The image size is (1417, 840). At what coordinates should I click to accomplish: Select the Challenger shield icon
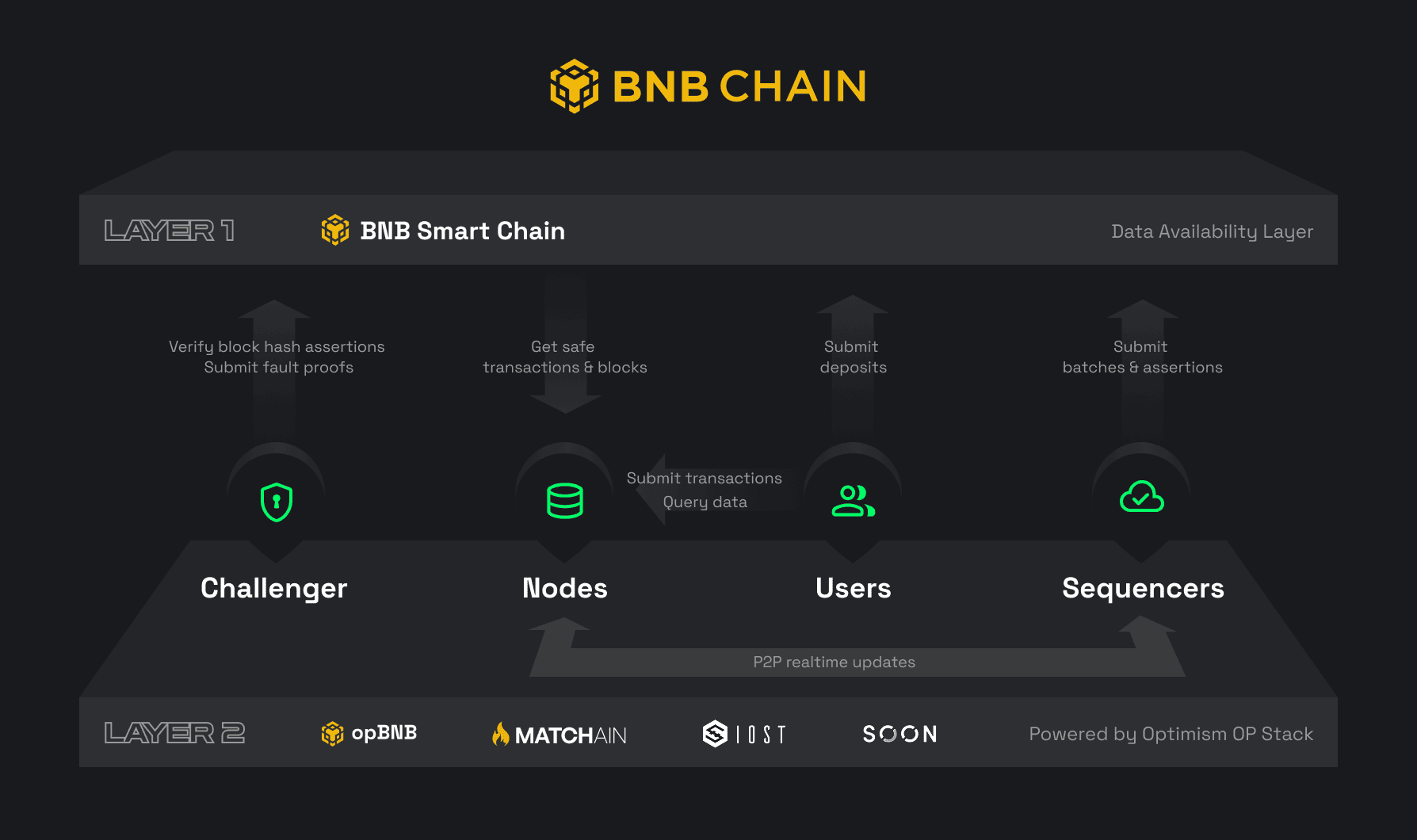click(277, 502)
